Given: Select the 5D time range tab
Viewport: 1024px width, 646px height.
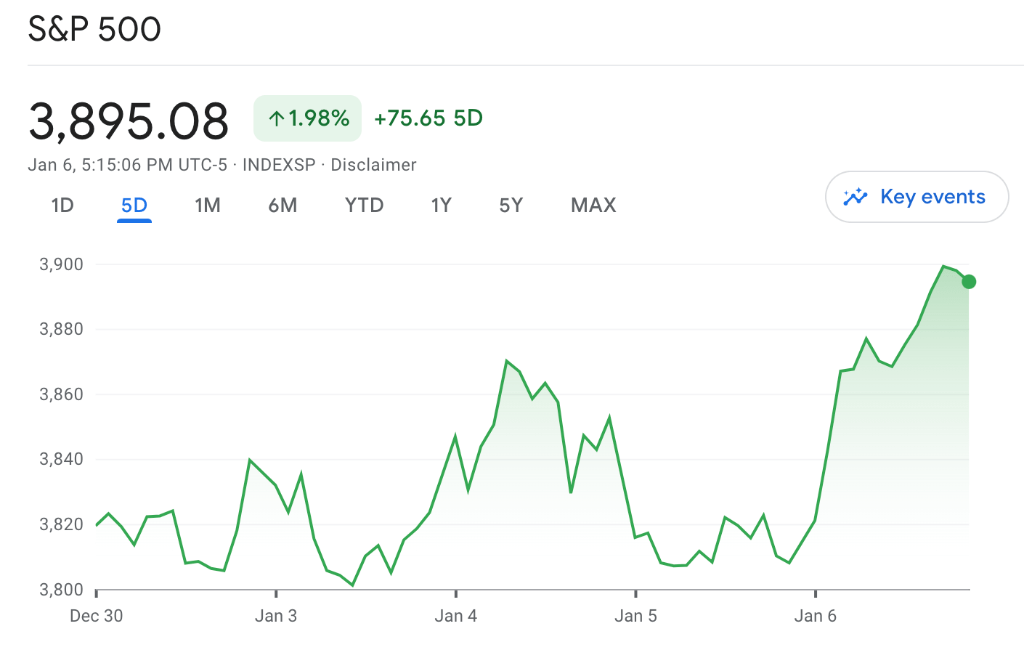Looking at the screenshot, I should pos(134,205).
